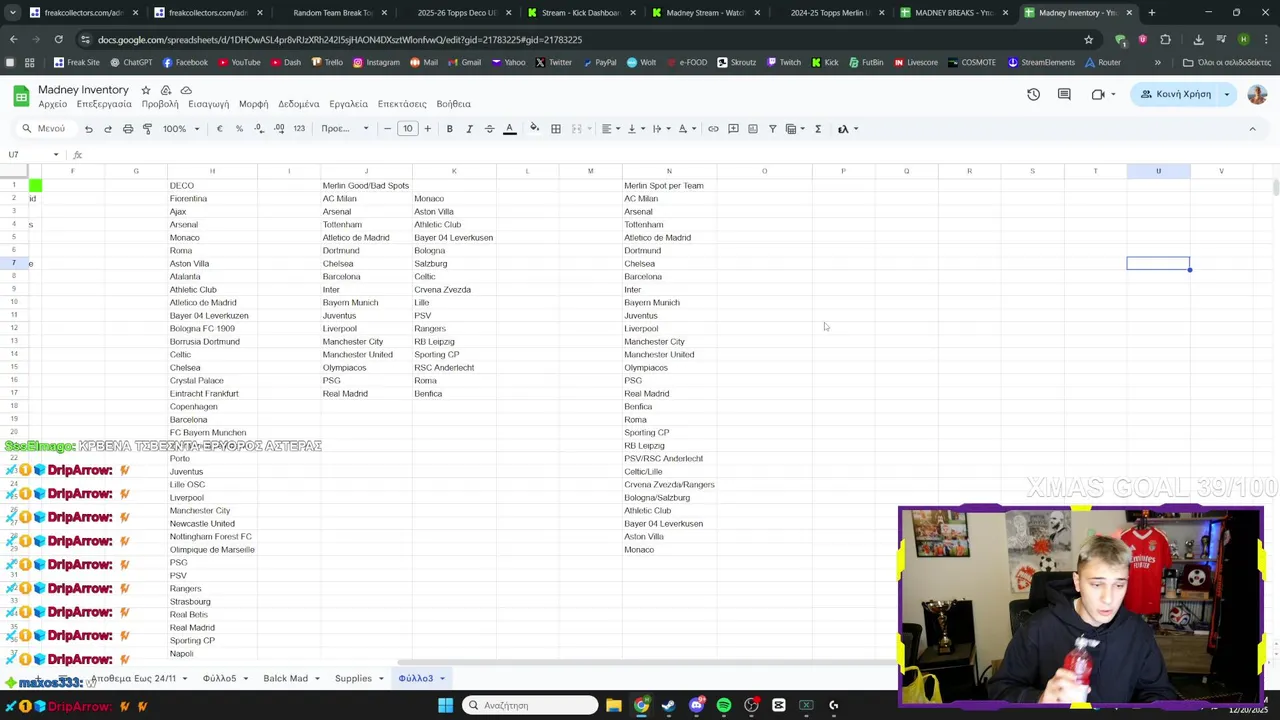Decrease decimal places
1280x720 pixels.
tap(259, 129)
